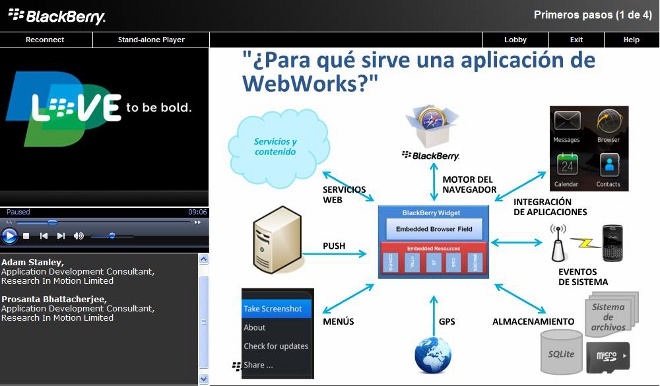Open the Help menu
Viewport: 660px width, 386px height.
click(x=631, y=40)
